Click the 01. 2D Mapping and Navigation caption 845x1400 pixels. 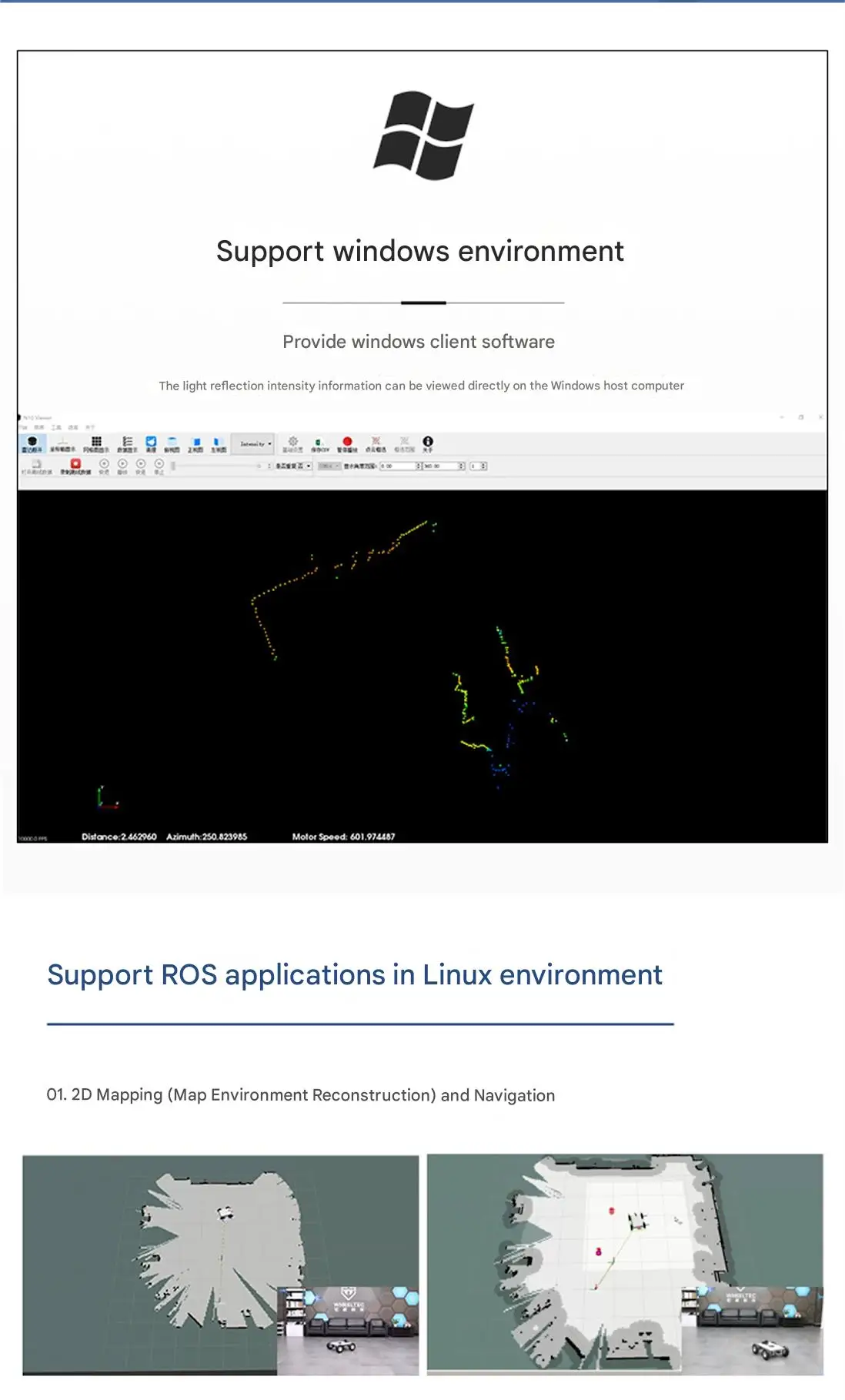tap(301, 1095)
